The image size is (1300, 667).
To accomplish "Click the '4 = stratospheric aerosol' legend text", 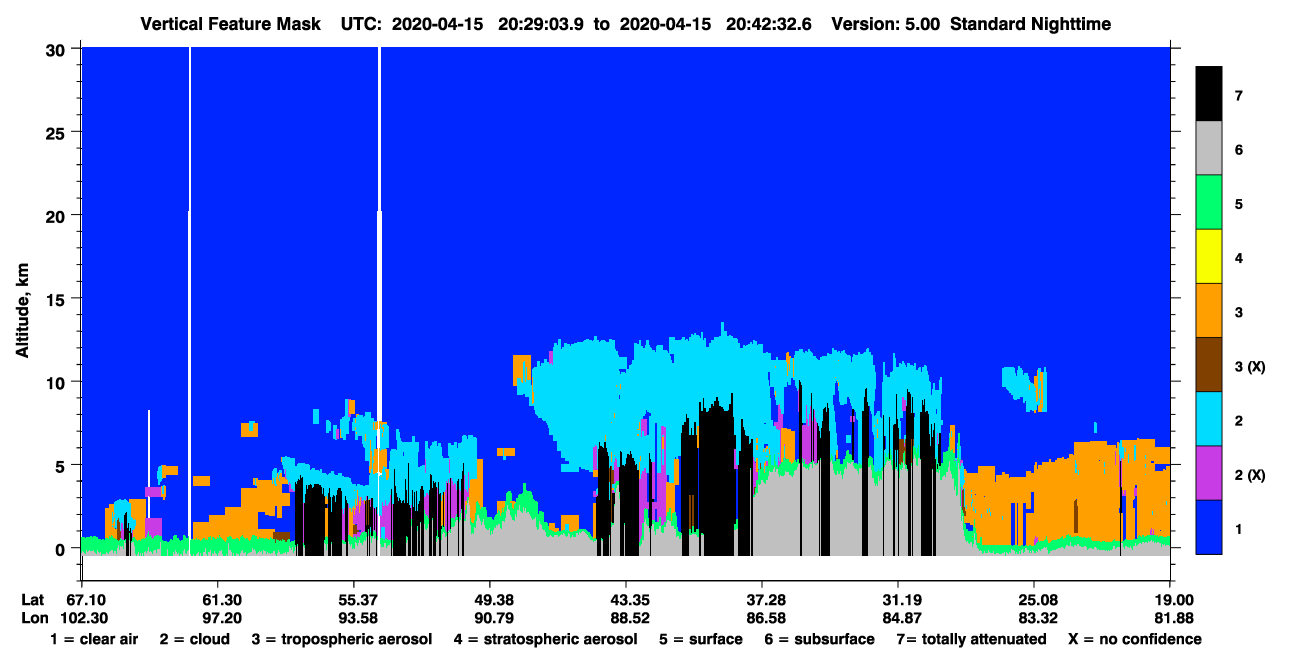I will coord(545,639).
